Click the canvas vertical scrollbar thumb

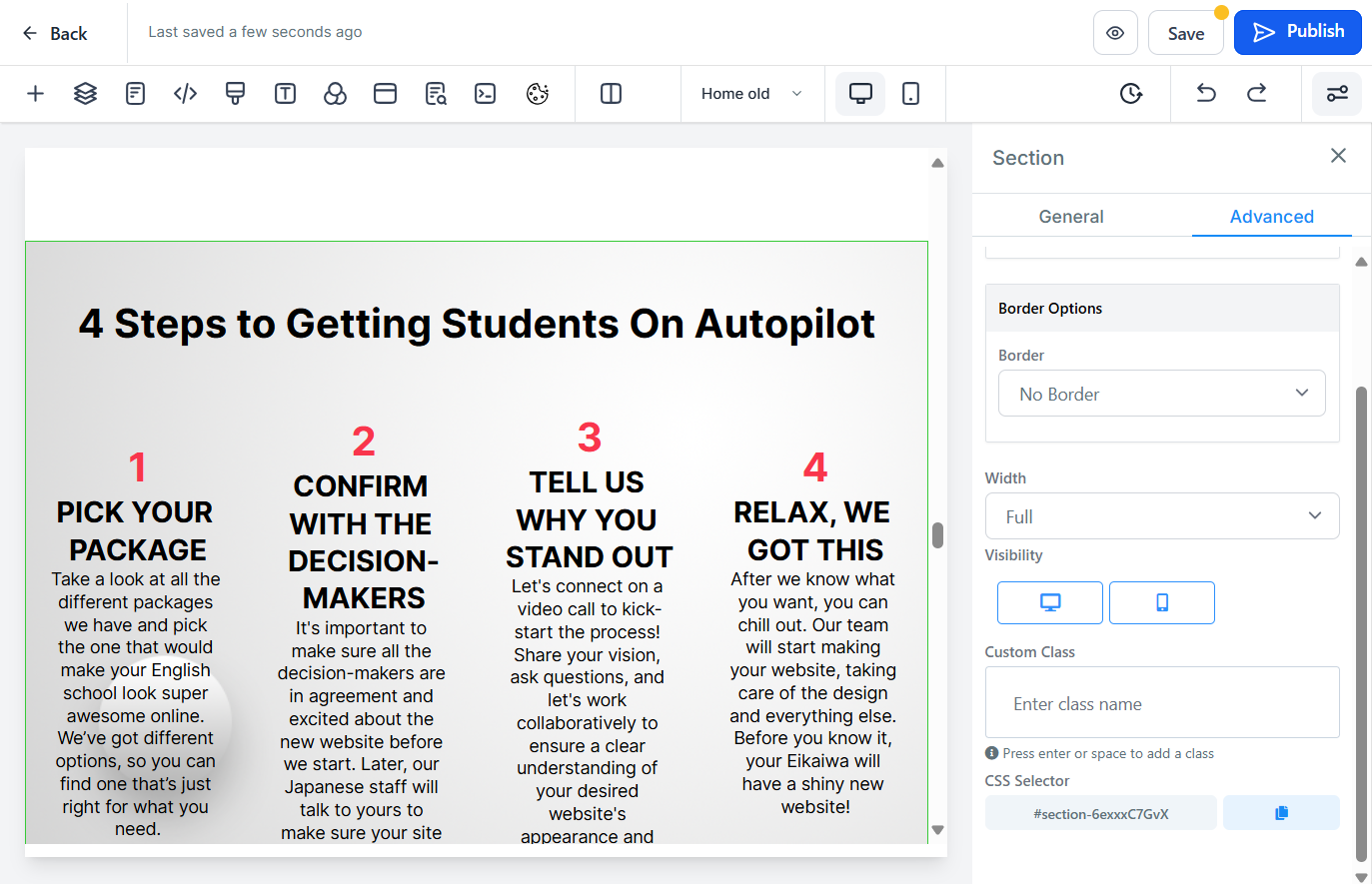pyautogui.click(x=937, y=535)
